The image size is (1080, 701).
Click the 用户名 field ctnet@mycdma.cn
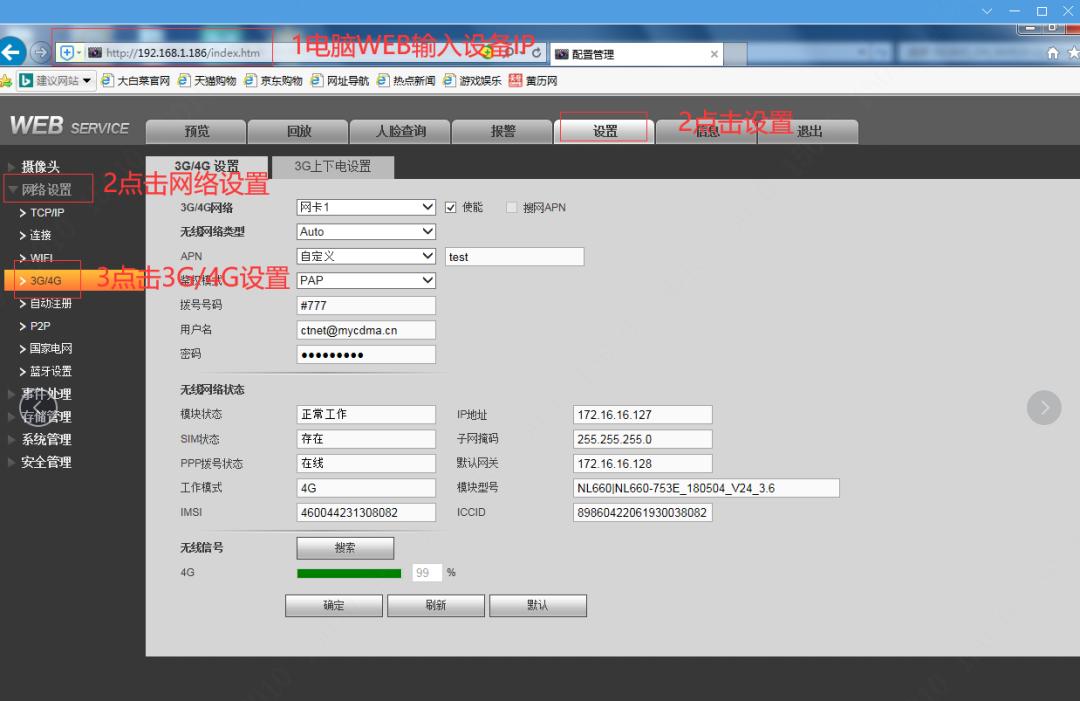coord(366,330)
